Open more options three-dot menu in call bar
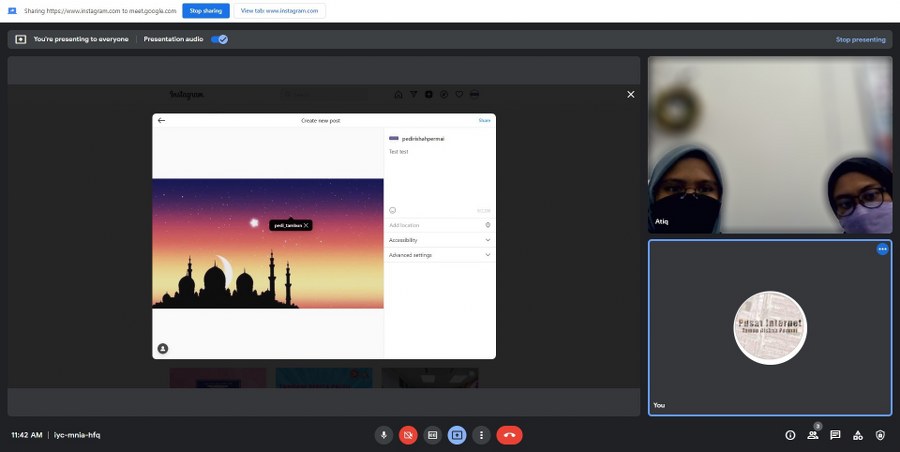900x452 pixels. [482, 435]
